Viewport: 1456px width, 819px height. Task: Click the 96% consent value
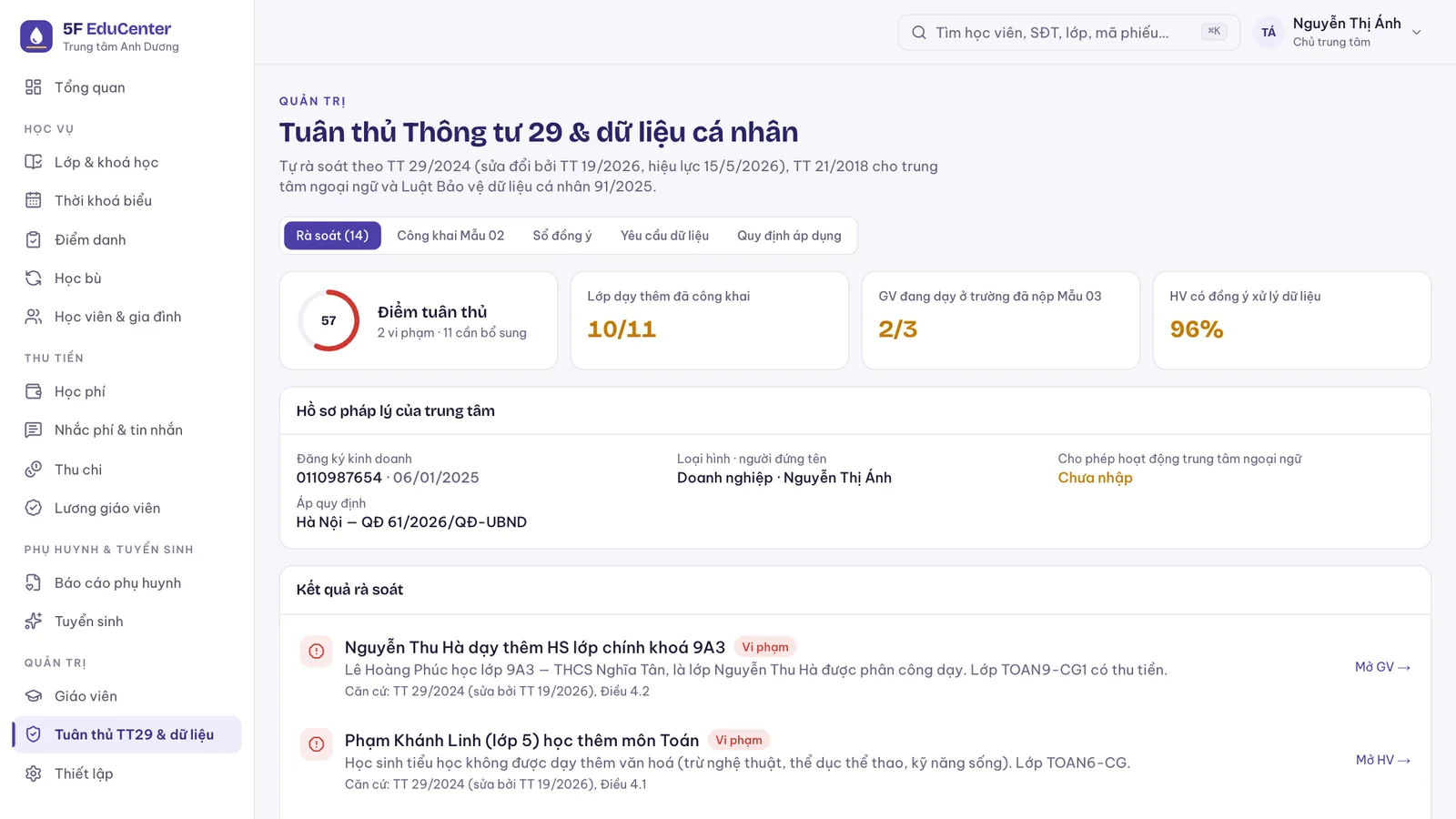[x=1197, y=329]
